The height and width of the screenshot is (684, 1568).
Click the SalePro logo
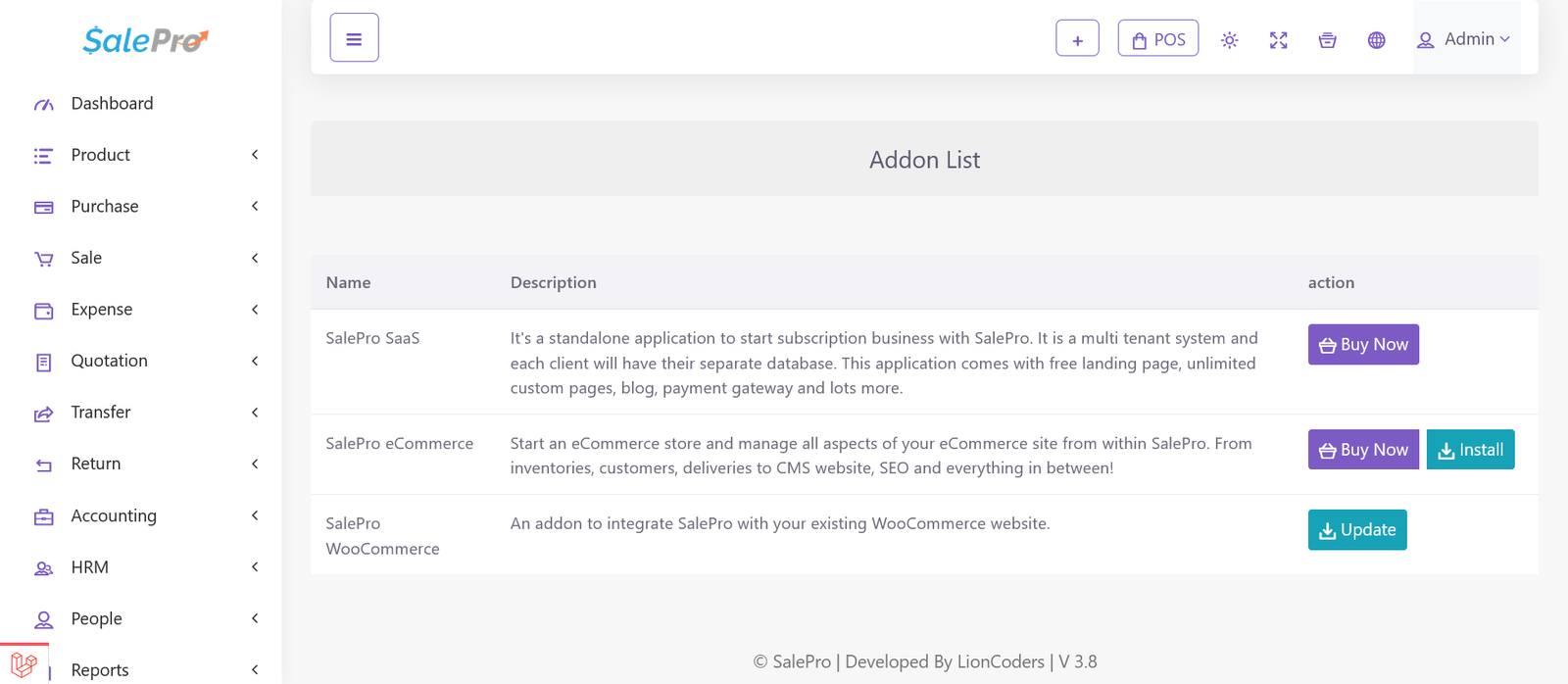pos(145,40)
